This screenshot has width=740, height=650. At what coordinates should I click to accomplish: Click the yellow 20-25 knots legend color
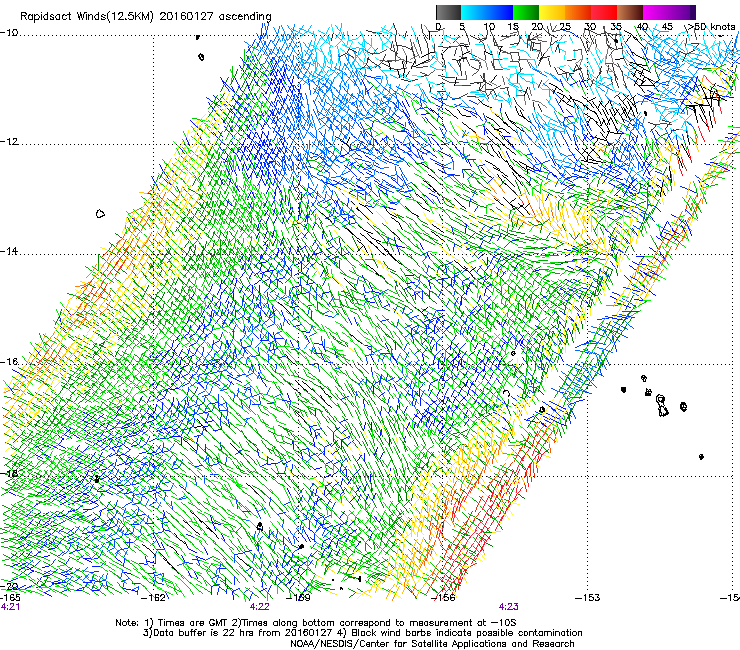pyautogui.click(x=552, y=12)
